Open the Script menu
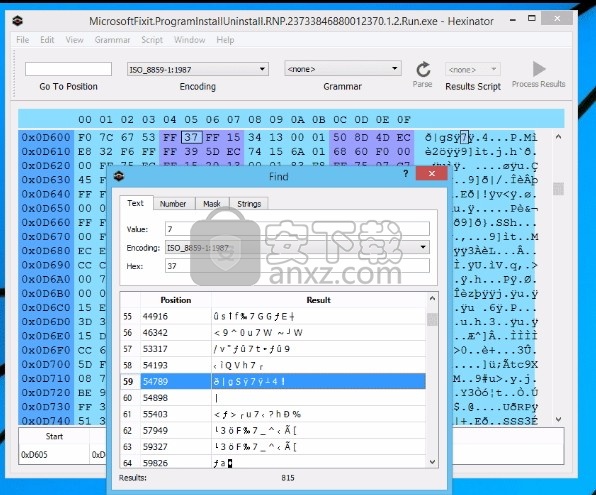The height and width of the screenshot is (495, 596). click(x=152, y=40)
